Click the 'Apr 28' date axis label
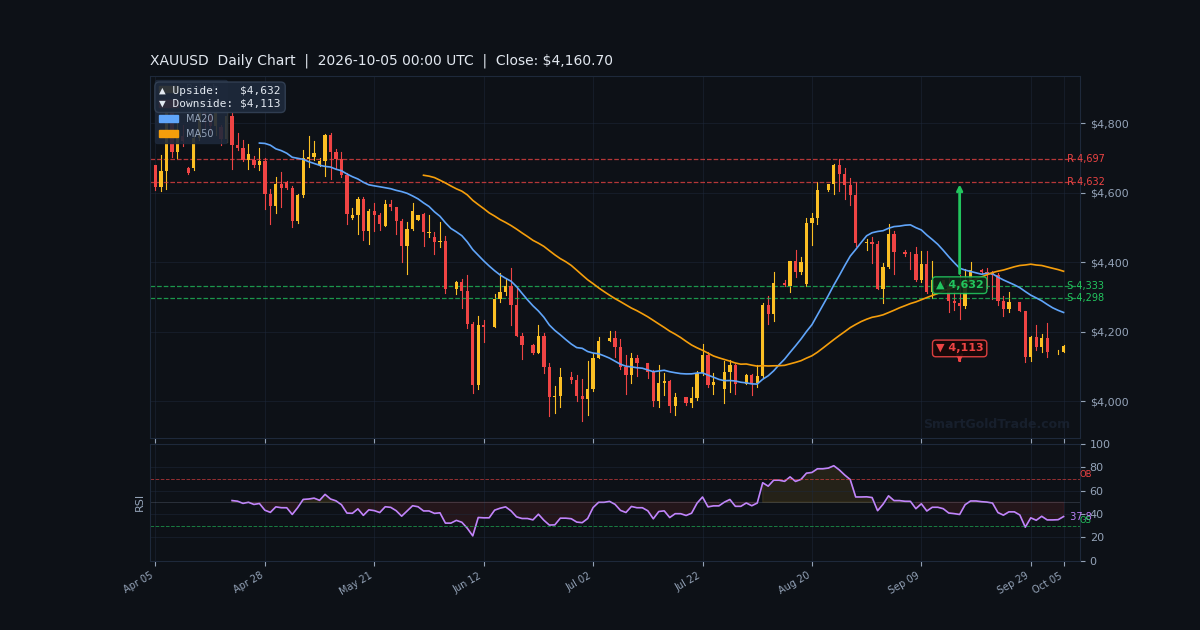The width and height of the screenshot is (1200, 630). point(249,582)
